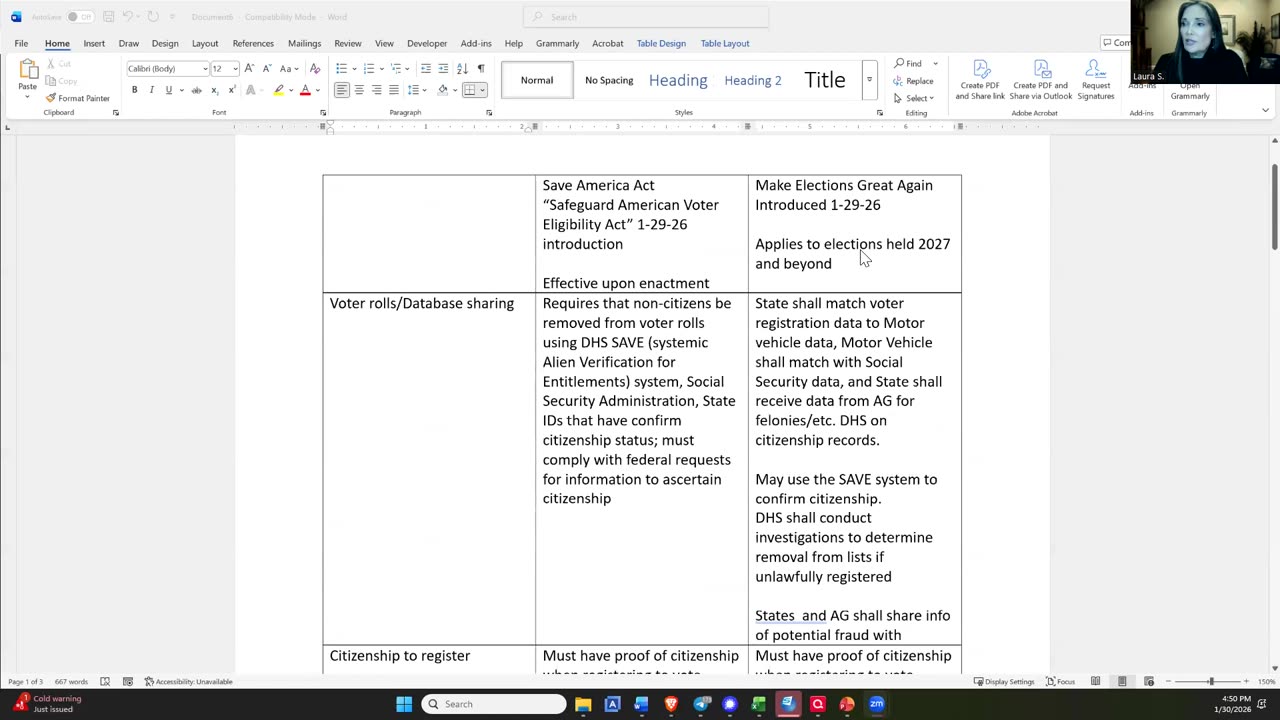Apply text highlight color

click(279, 90)
